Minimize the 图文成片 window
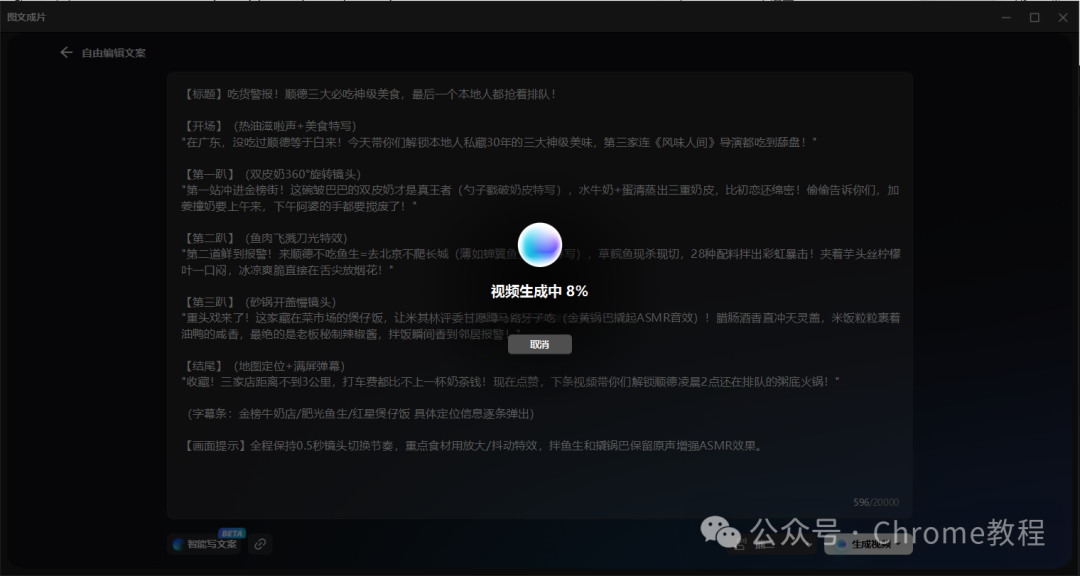Screen dimensions: 1080x576 (x=1006, y=17)
